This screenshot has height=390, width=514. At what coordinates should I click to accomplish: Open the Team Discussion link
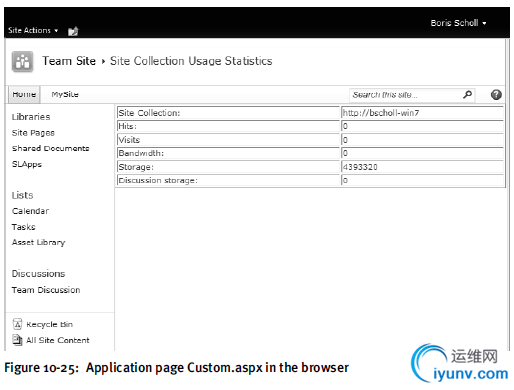point(46,290)
